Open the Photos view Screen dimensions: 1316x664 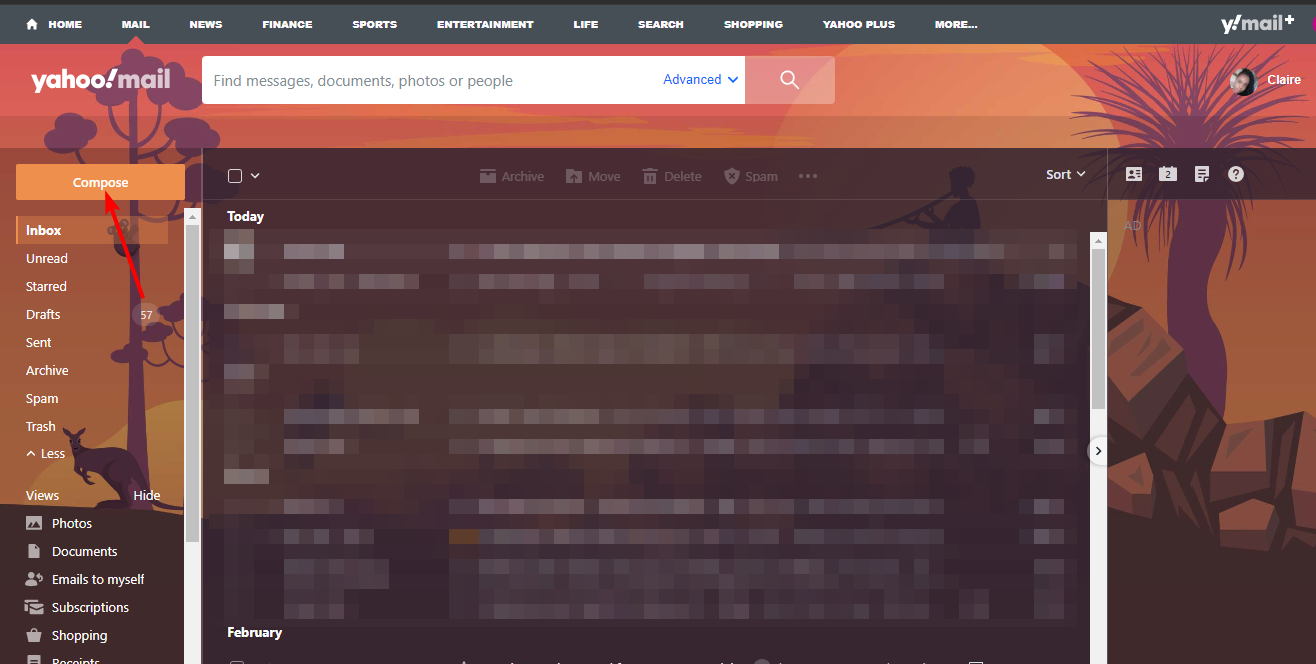59,523
